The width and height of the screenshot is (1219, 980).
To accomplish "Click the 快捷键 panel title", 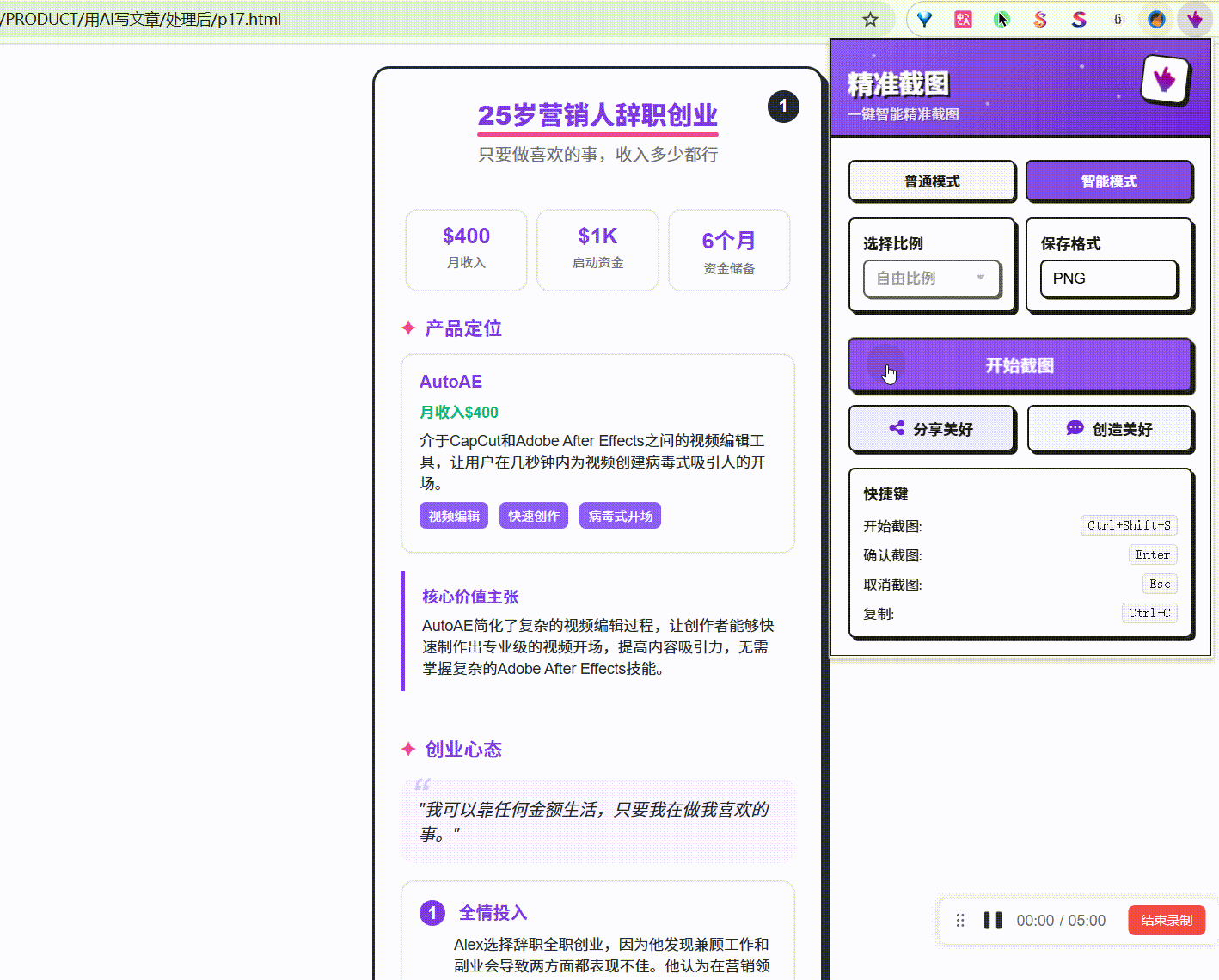I will tap(885, 494).
